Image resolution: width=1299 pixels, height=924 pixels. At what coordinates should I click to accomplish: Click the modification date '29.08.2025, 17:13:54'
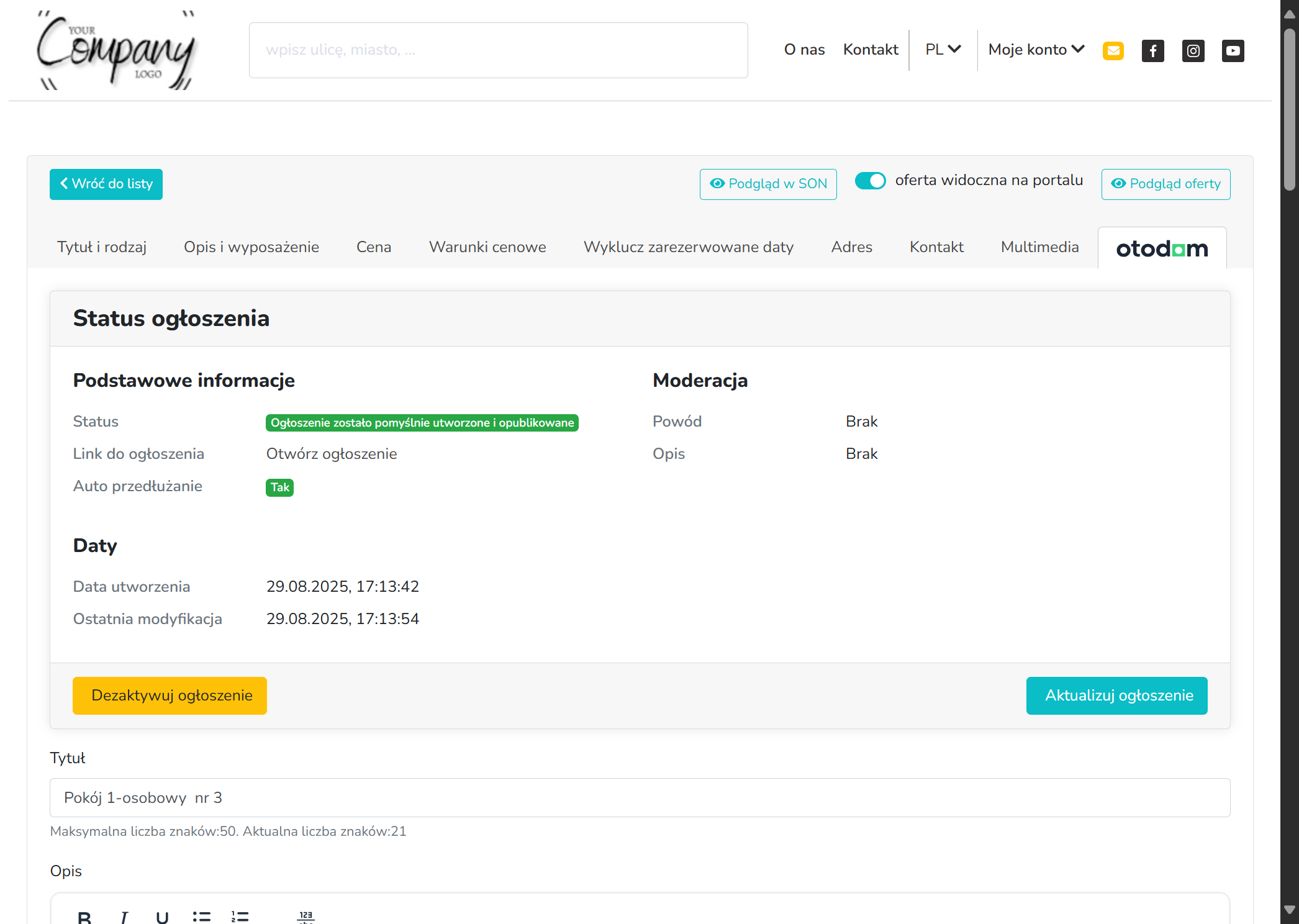pos(343,619)
